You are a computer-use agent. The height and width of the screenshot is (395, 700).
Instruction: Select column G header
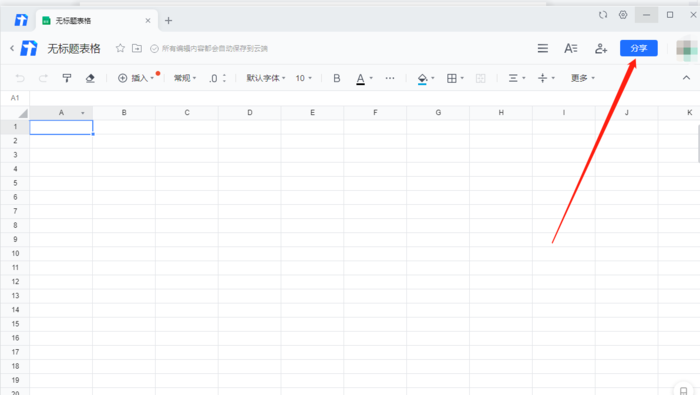438,113
